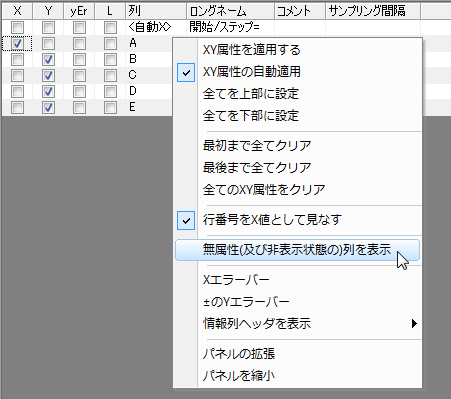Image resolution: width=451 pixels, height=399 pixels.
Task: Enable the L checkbox for column B
Action: [x=110, y=59]
